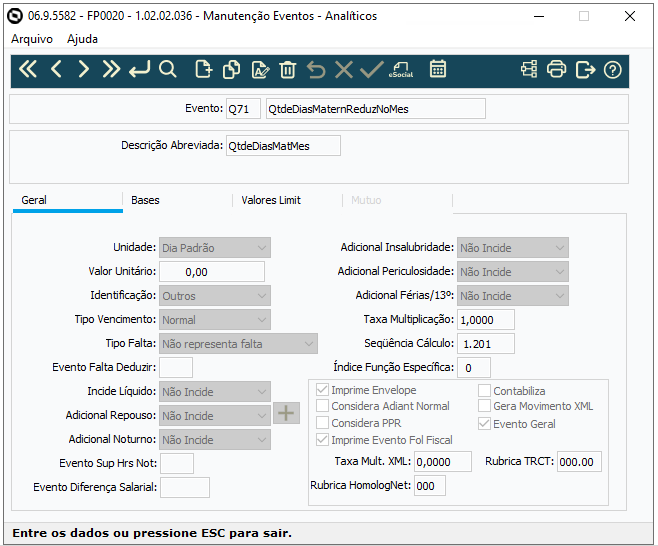Open help question mark icon

pyautogui.click(x=613, y=70)
